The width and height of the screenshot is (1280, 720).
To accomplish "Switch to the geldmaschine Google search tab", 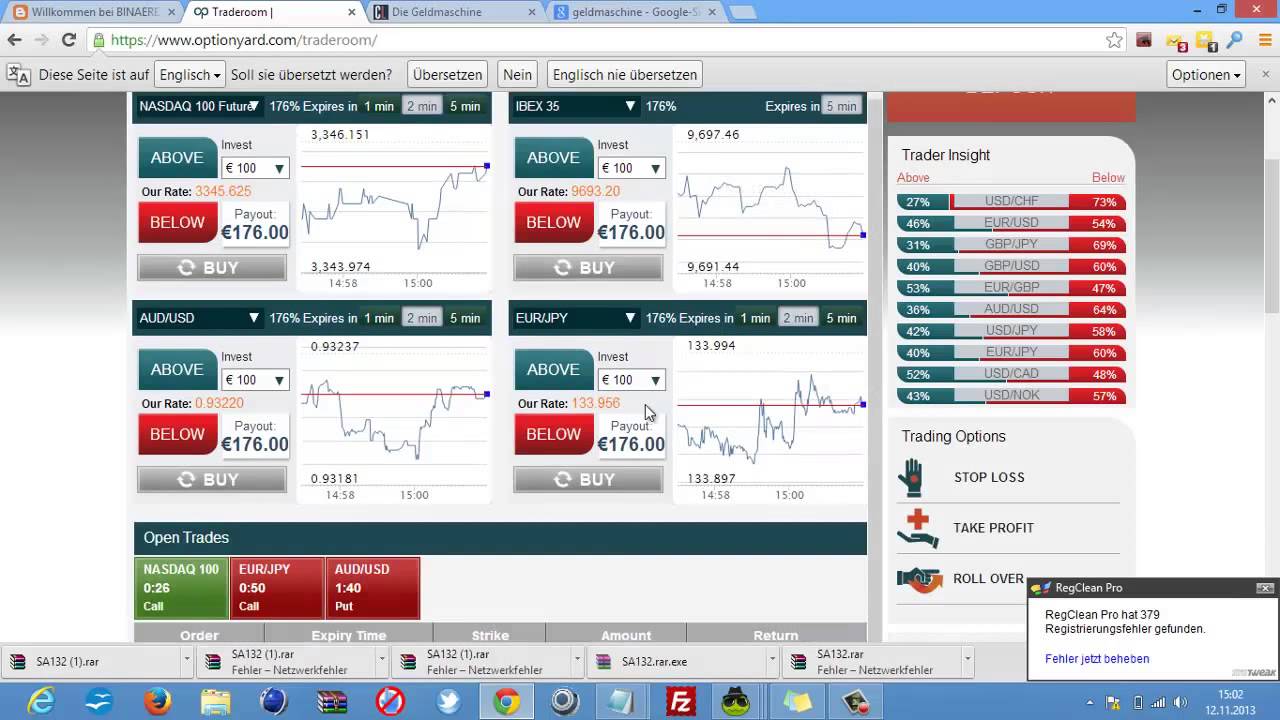I will point(635,12).
